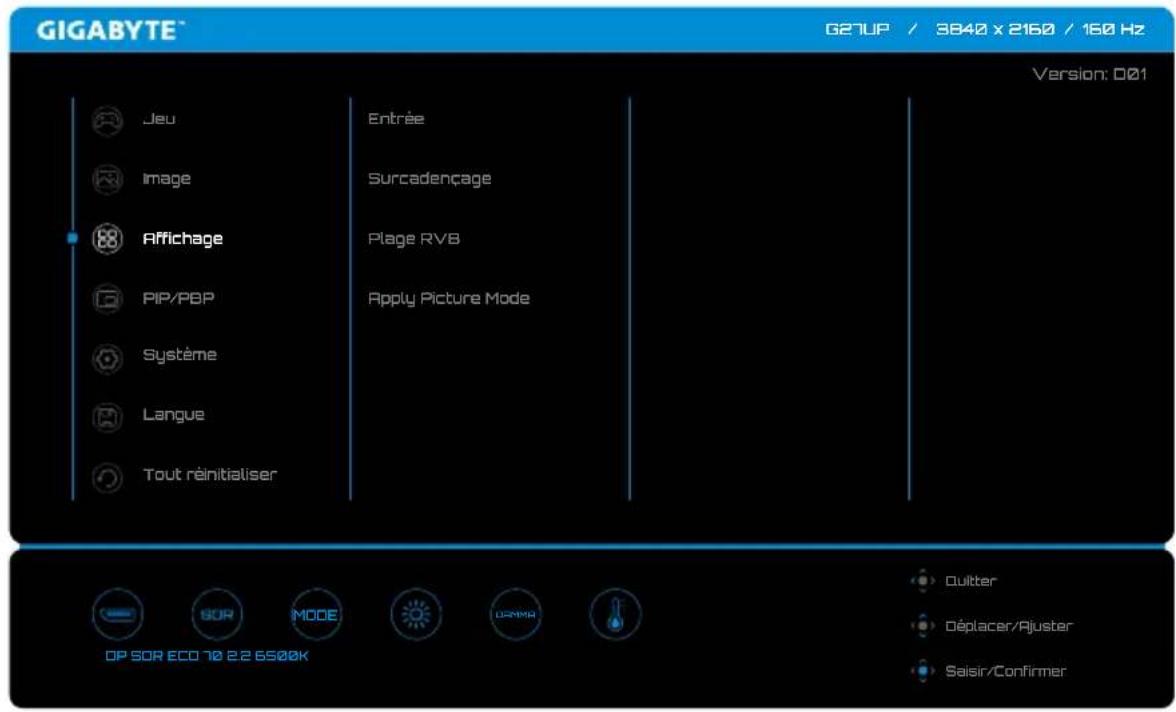Click the Saisir/Confirmer label

pos(1005,671)
